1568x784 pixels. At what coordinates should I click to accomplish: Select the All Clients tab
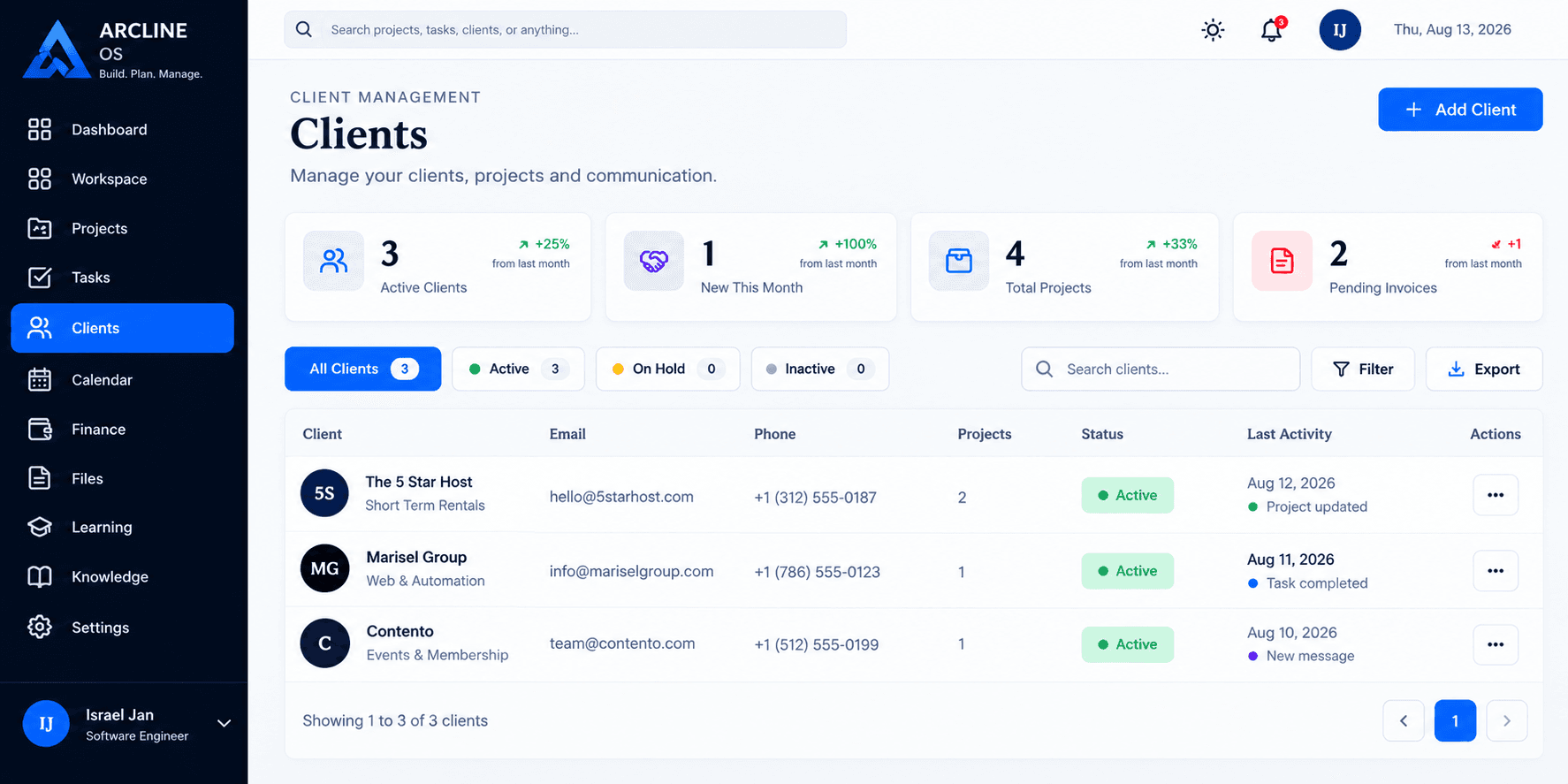[x=362, y=369]
